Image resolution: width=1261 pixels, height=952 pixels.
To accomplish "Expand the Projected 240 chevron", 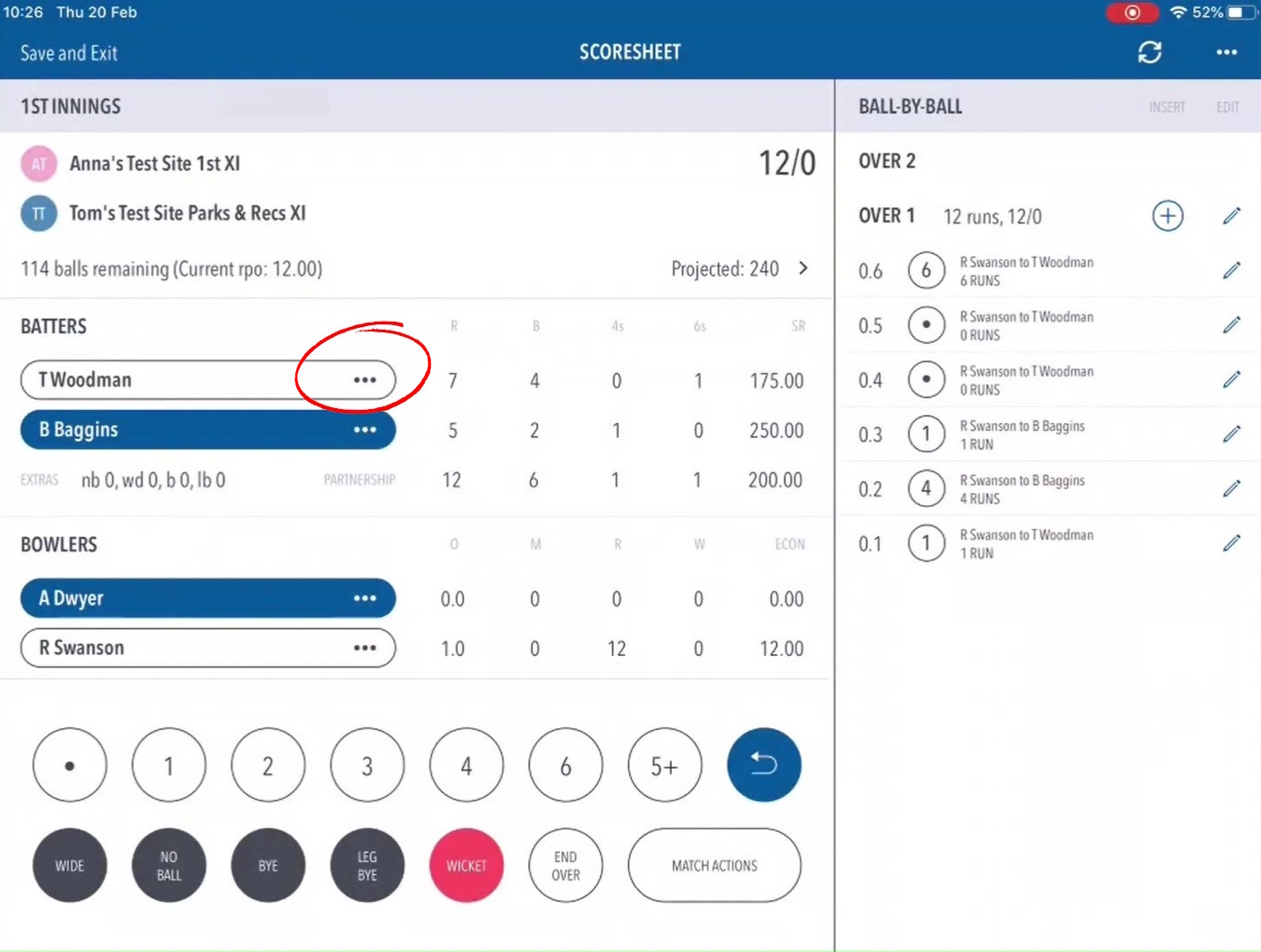I will pyautogui.click(x=803, y=268).
